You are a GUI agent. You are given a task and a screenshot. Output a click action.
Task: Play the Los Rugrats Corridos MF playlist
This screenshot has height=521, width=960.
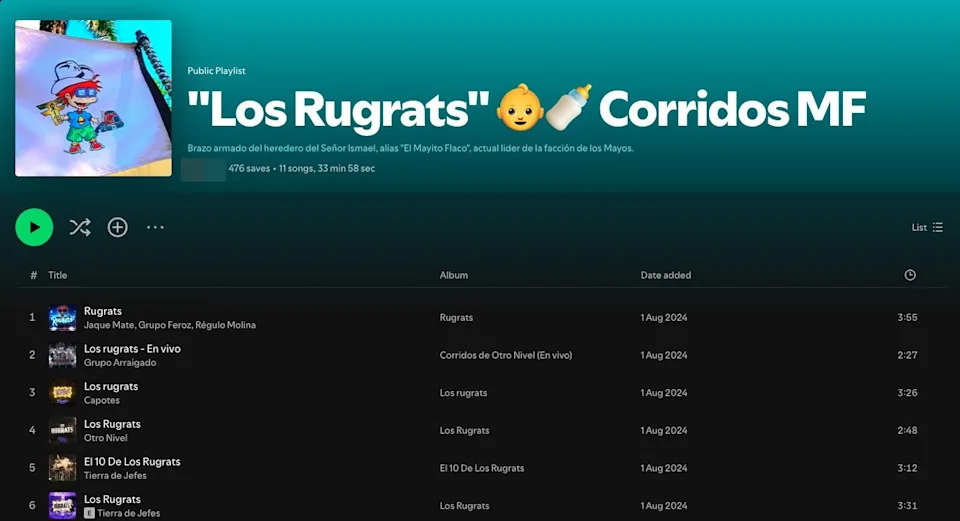pos(34,227)
